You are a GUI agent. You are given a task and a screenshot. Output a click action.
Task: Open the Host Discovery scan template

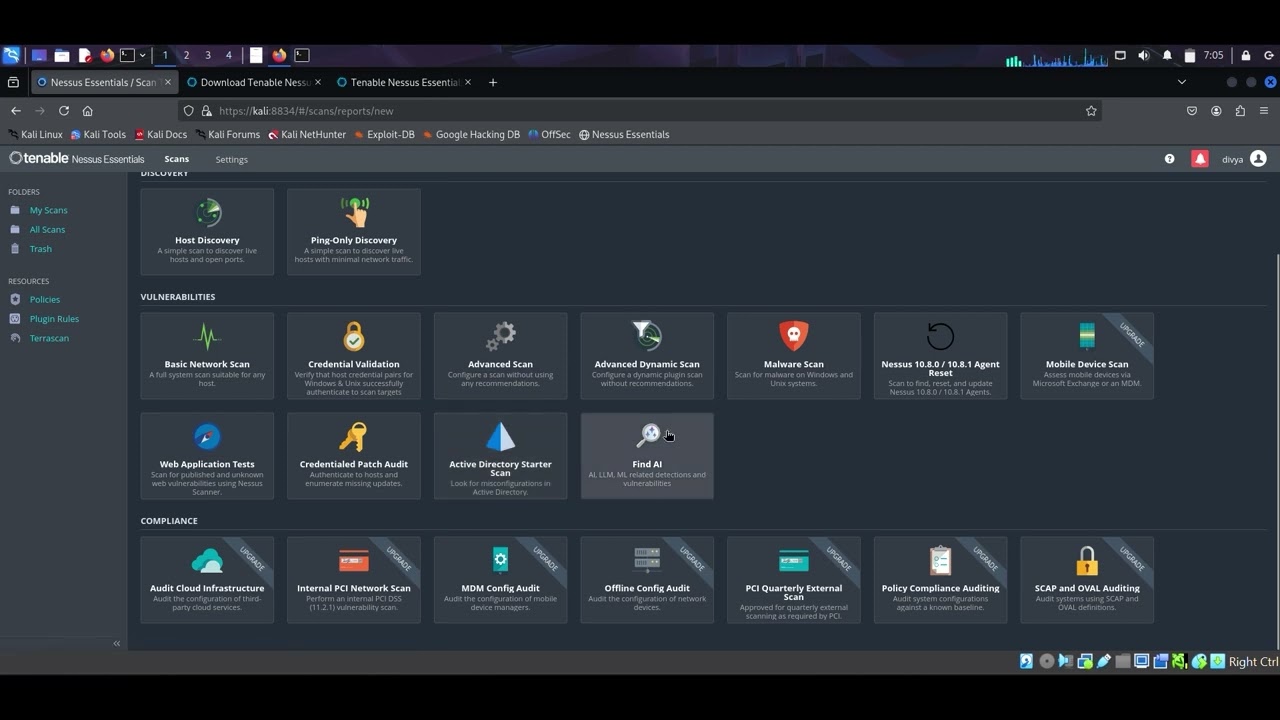[x=207, y=232]
